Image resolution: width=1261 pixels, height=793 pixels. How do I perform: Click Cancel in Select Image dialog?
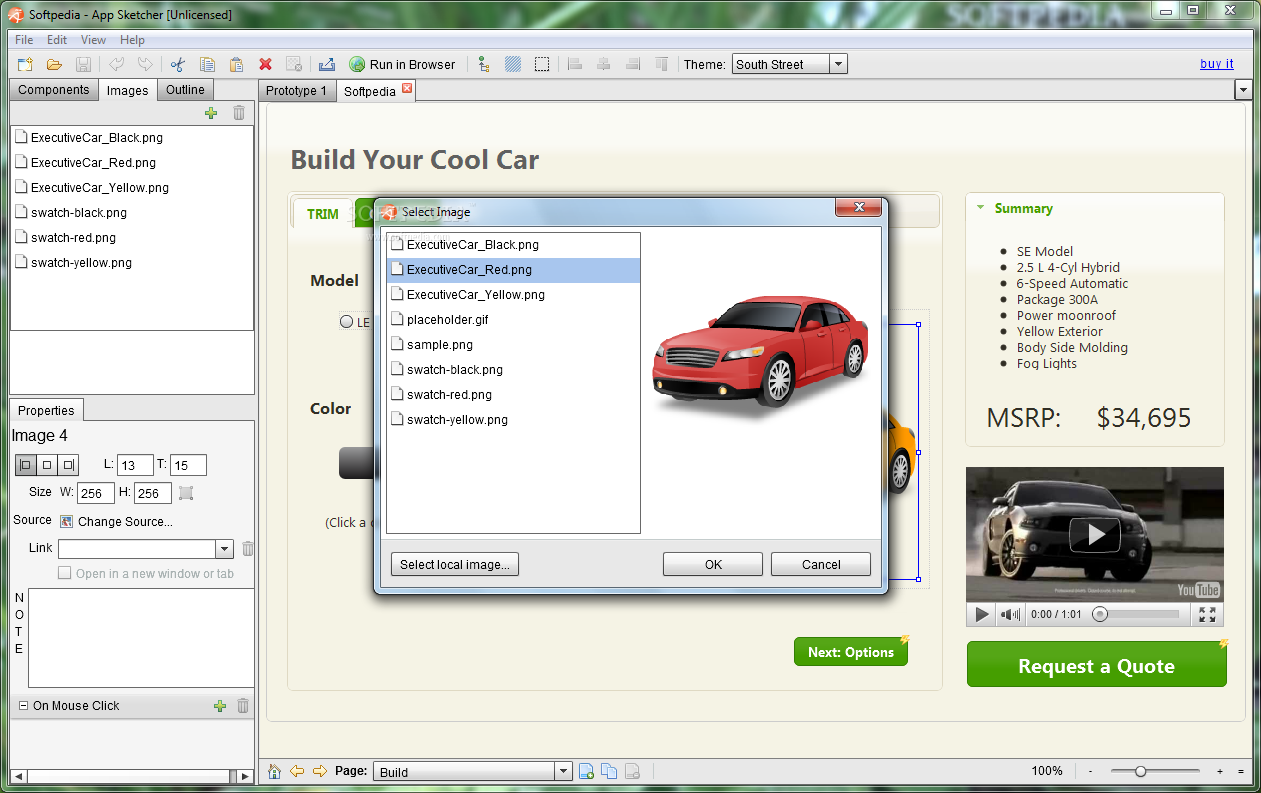coord(821,564)
